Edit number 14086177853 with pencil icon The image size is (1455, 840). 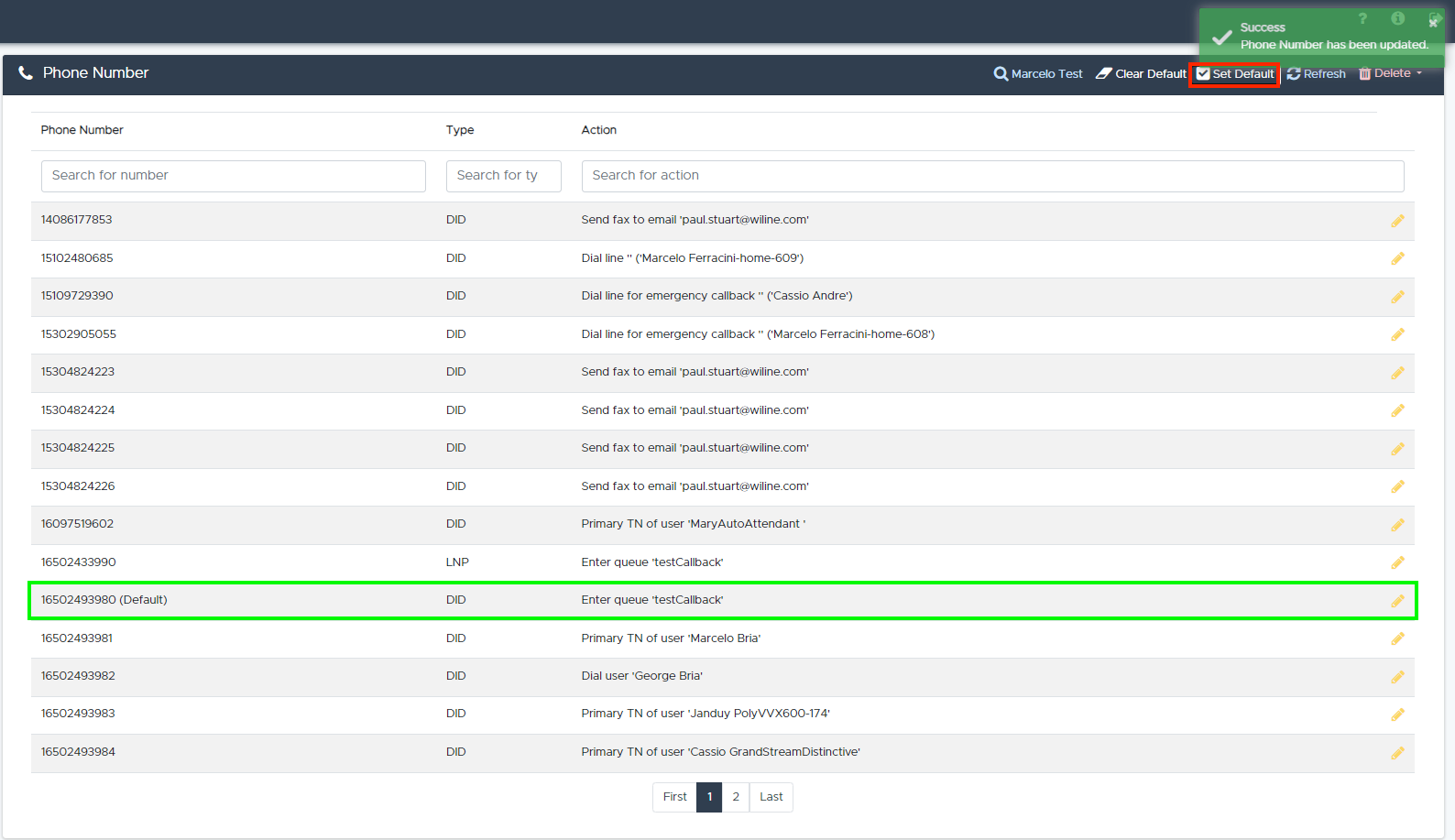pyautogui.click(x=1397, y=221)
